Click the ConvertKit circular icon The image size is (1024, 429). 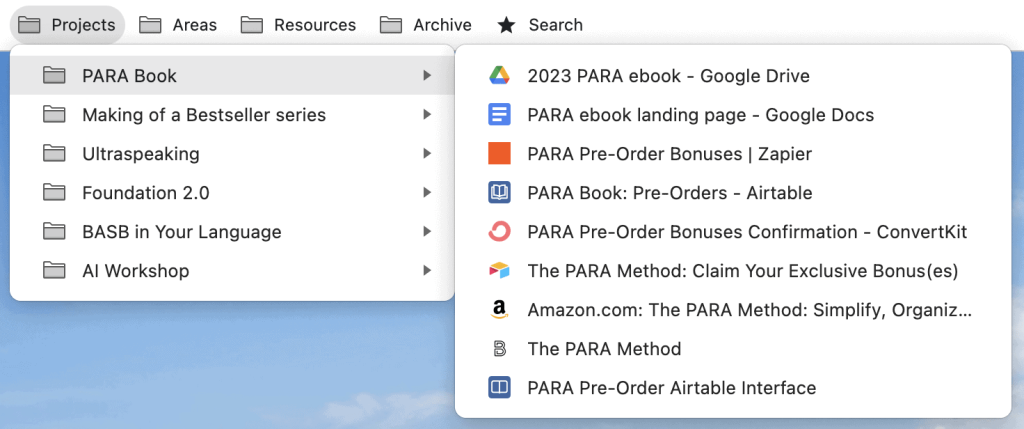point(499,232)
